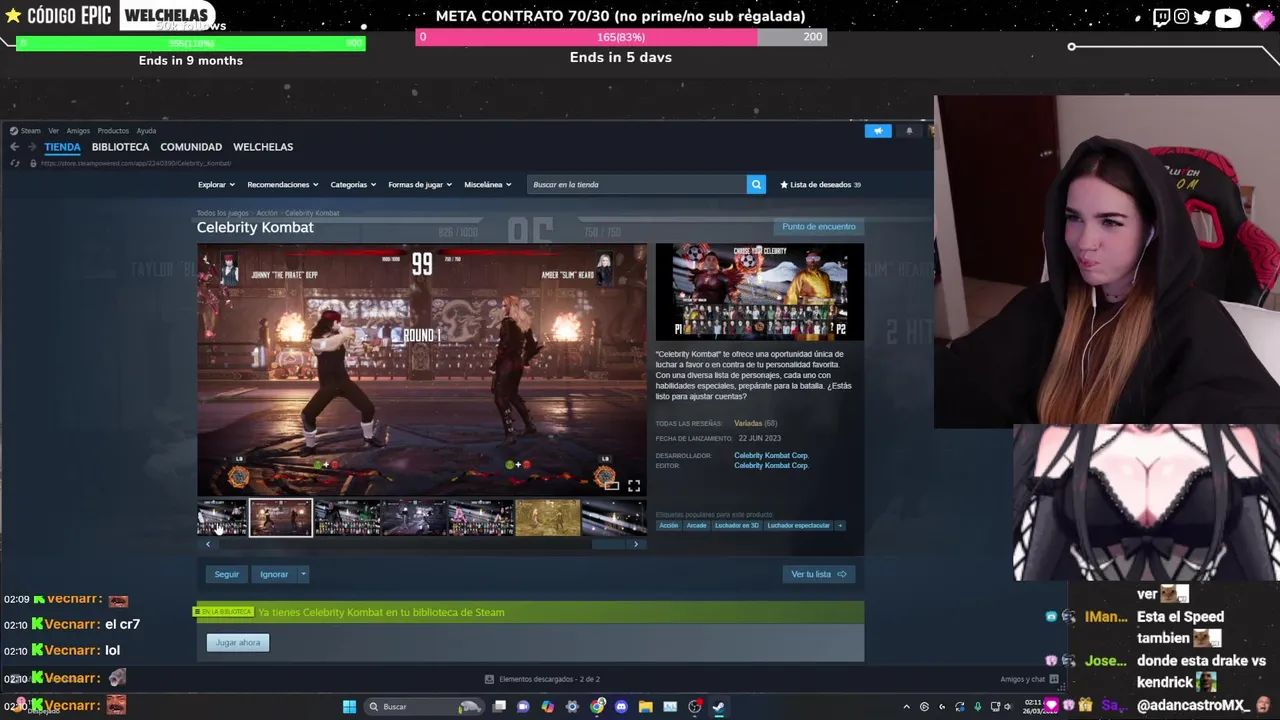Click the Jugar ahora button

tap(238, 643)
